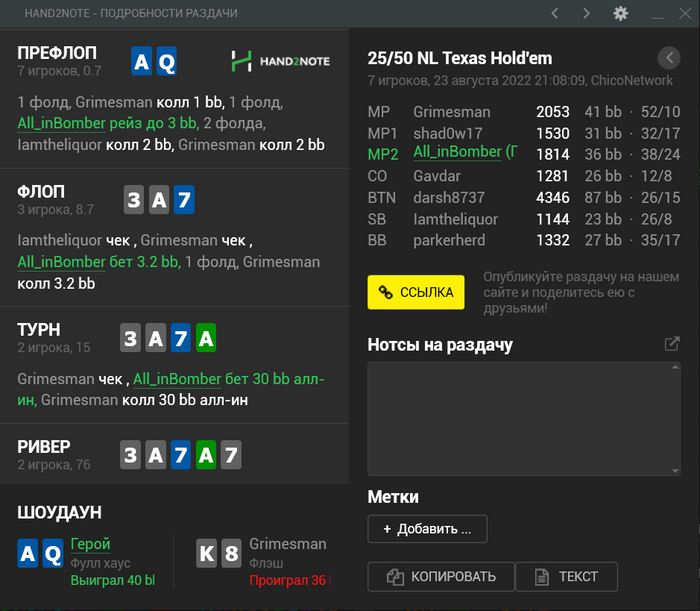The width and height of the screenshot is (700, 611).
Task: Click the ПРЕФЛОП section header
Action: 57,53
